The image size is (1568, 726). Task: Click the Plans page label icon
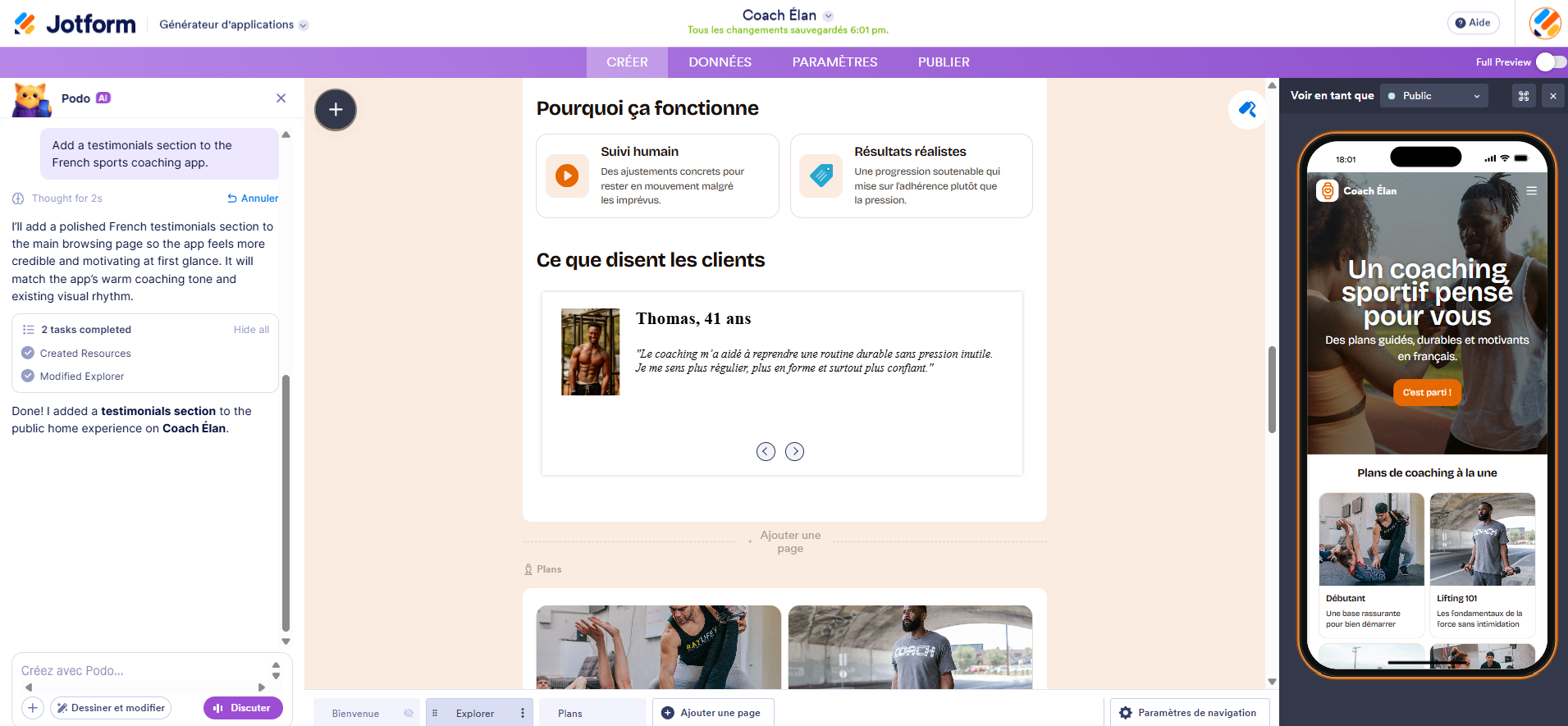click(x=528, y=569)
